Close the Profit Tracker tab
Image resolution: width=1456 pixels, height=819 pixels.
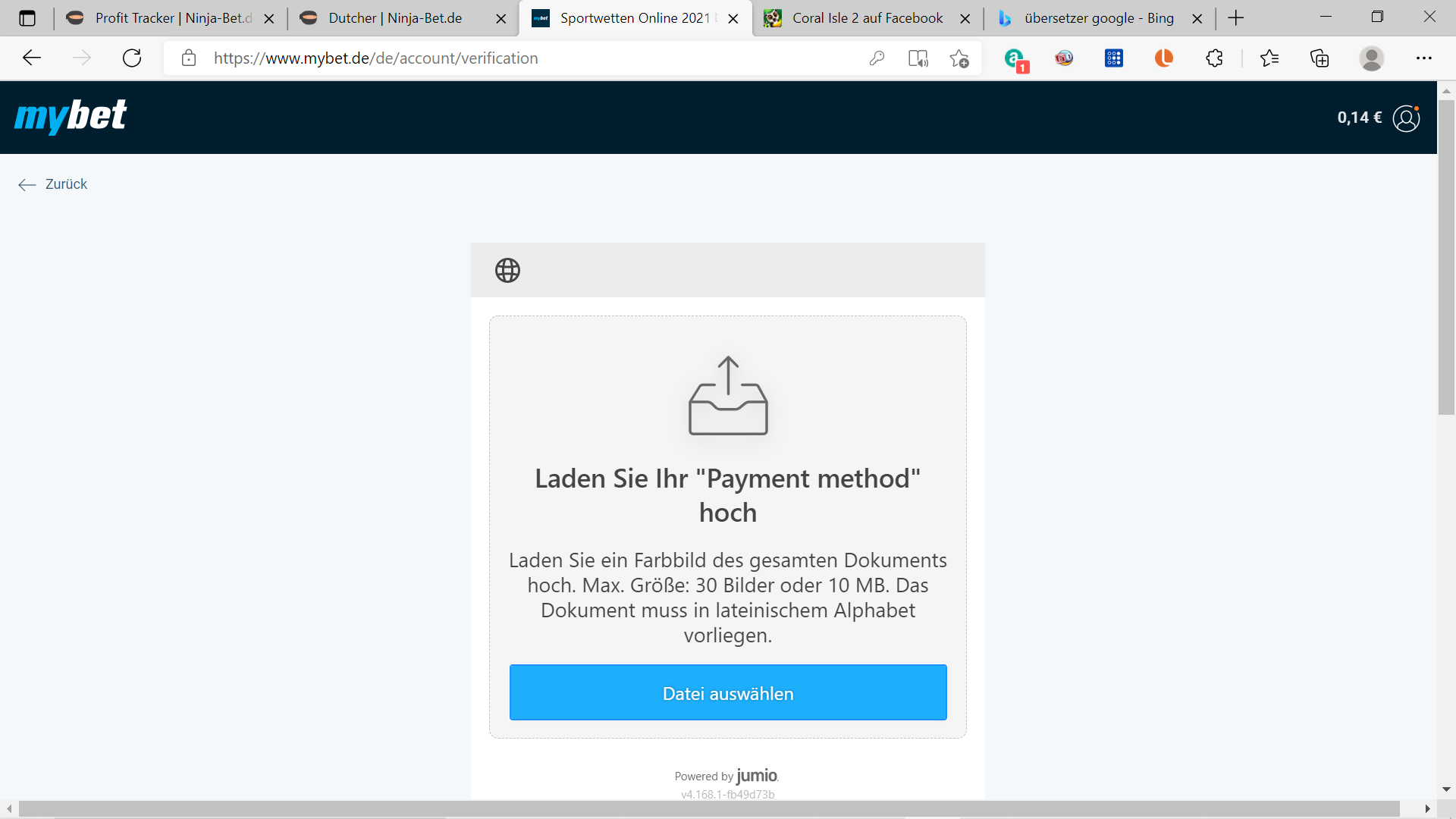(x=269, y=19)
